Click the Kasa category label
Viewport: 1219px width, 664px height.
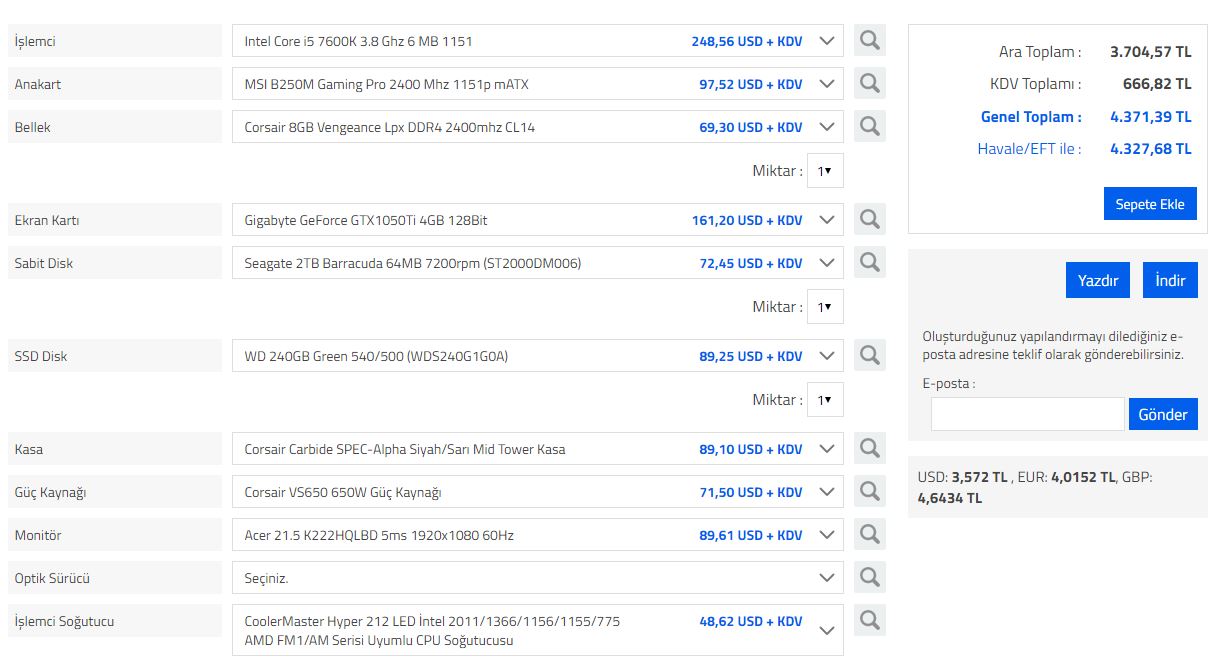[115, 449]
